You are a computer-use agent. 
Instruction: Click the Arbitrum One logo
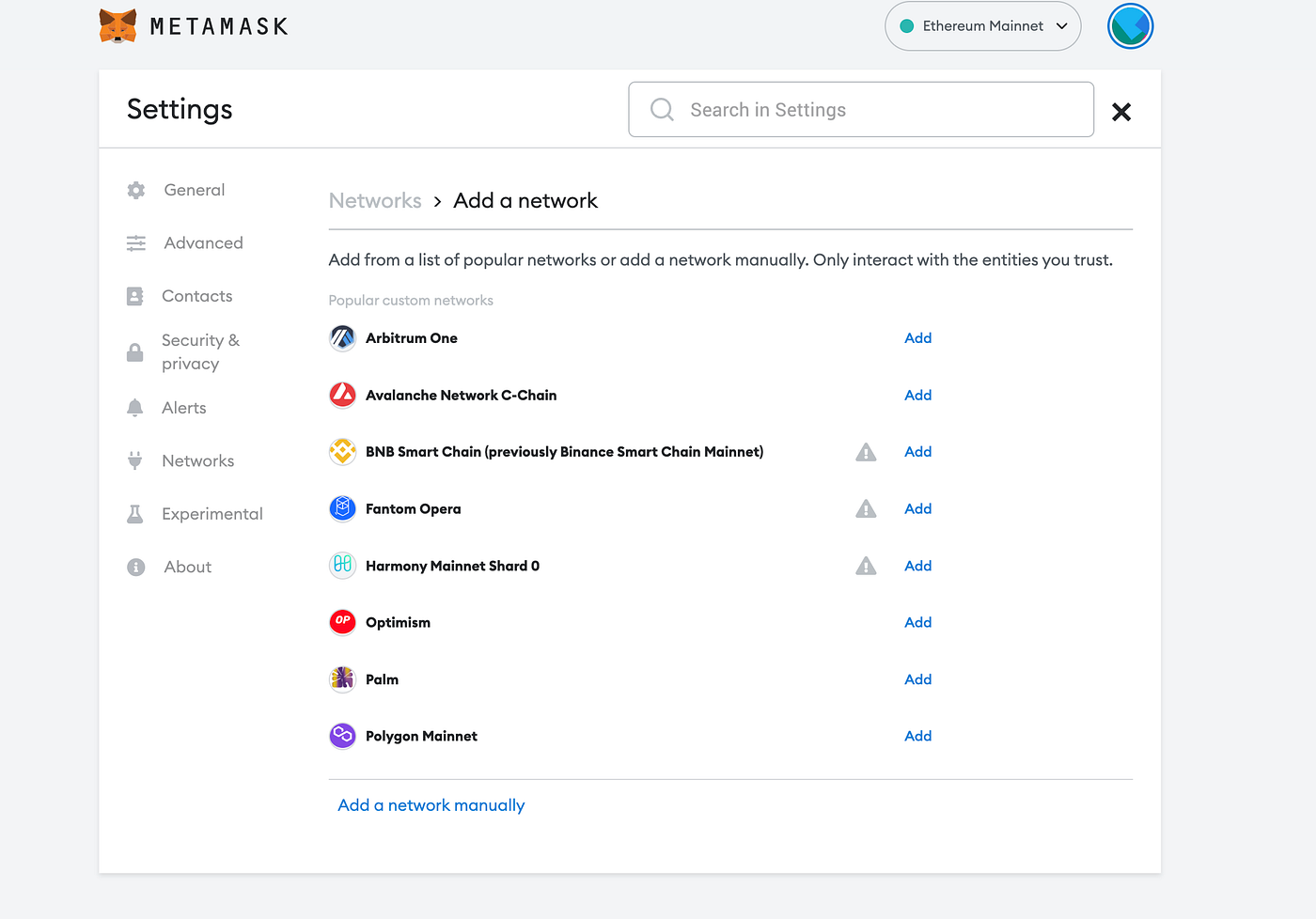(x=342, y=337)
